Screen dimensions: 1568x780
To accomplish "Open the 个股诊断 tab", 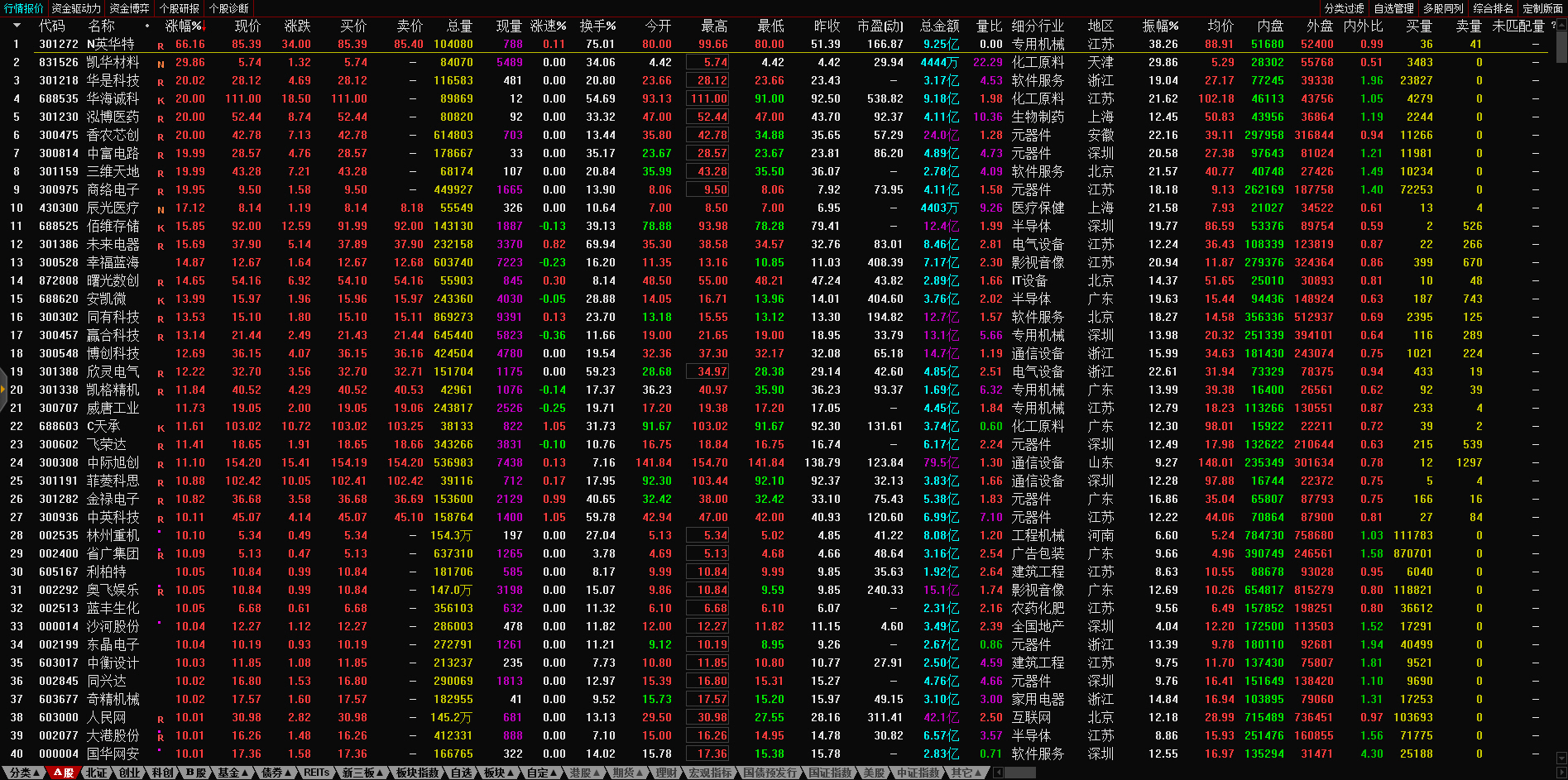I will click(229, 8).
